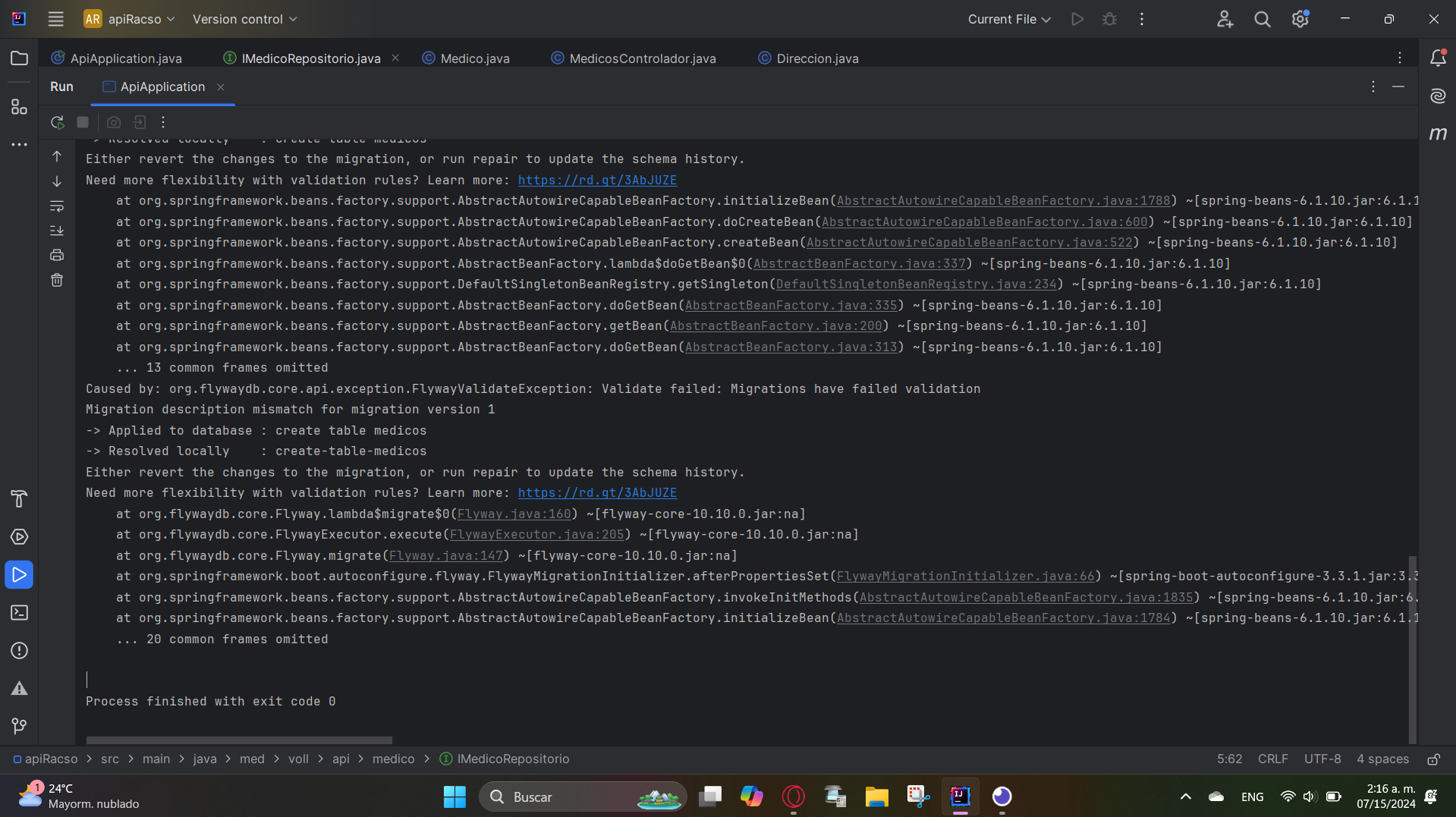Open the AI Assistant spiral icon
Image resolution: width=1456 pixels, height=817 pixels.
coord(1438,96)
